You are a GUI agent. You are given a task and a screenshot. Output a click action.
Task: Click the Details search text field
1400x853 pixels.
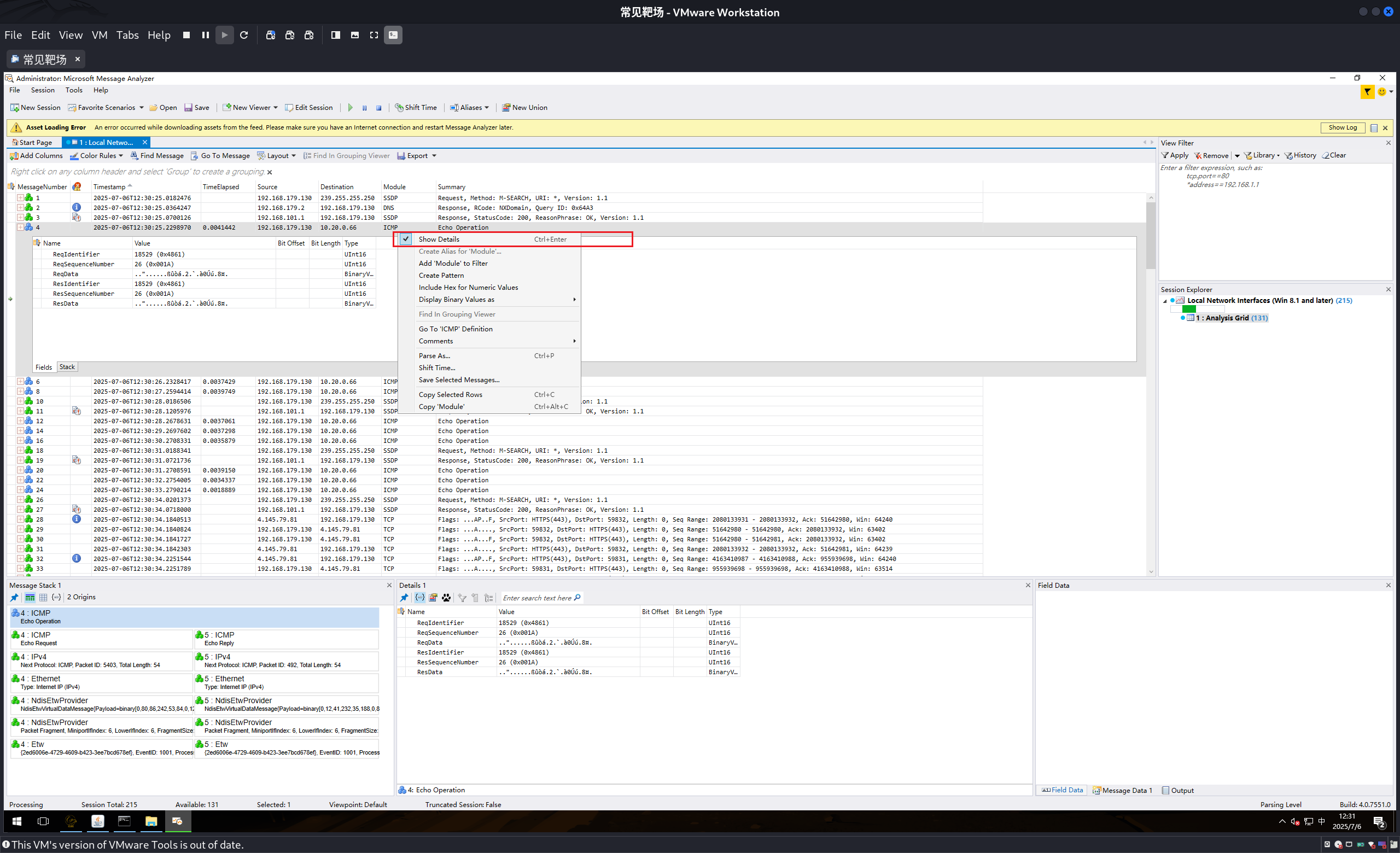pyautogui.click(x=537, y=598)
